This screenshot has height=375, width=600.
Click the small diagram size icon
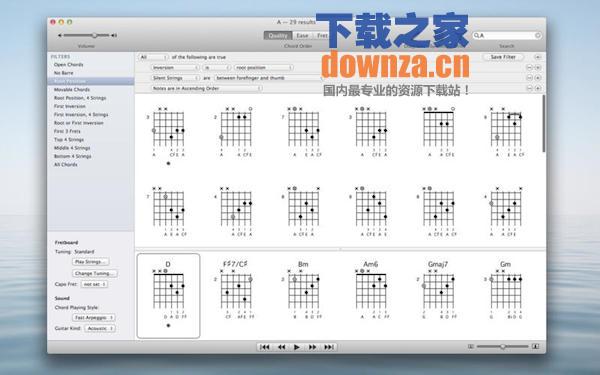click(471, 347)
